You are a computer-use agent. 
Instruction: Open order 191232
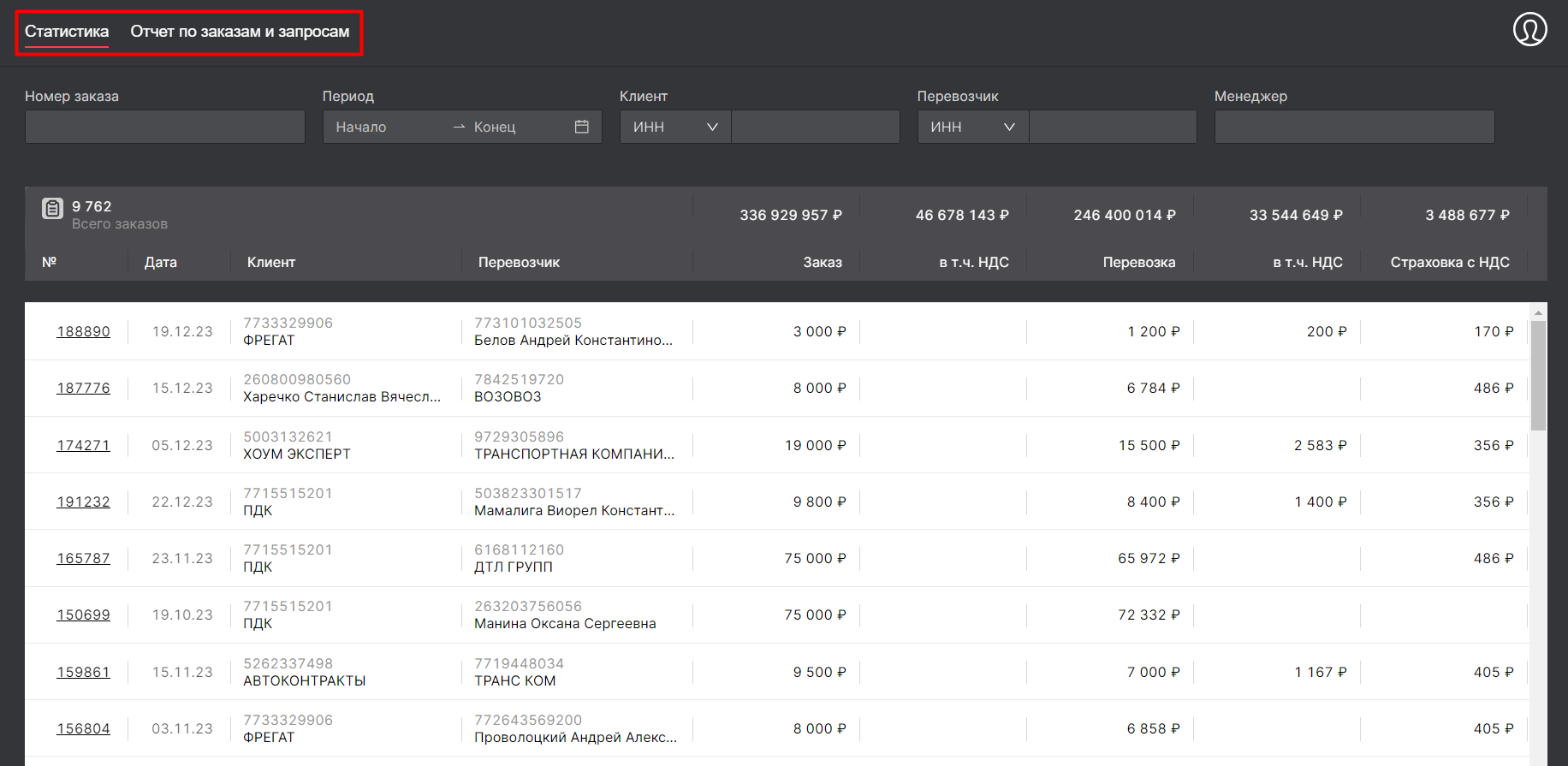(x=83, y=502)
